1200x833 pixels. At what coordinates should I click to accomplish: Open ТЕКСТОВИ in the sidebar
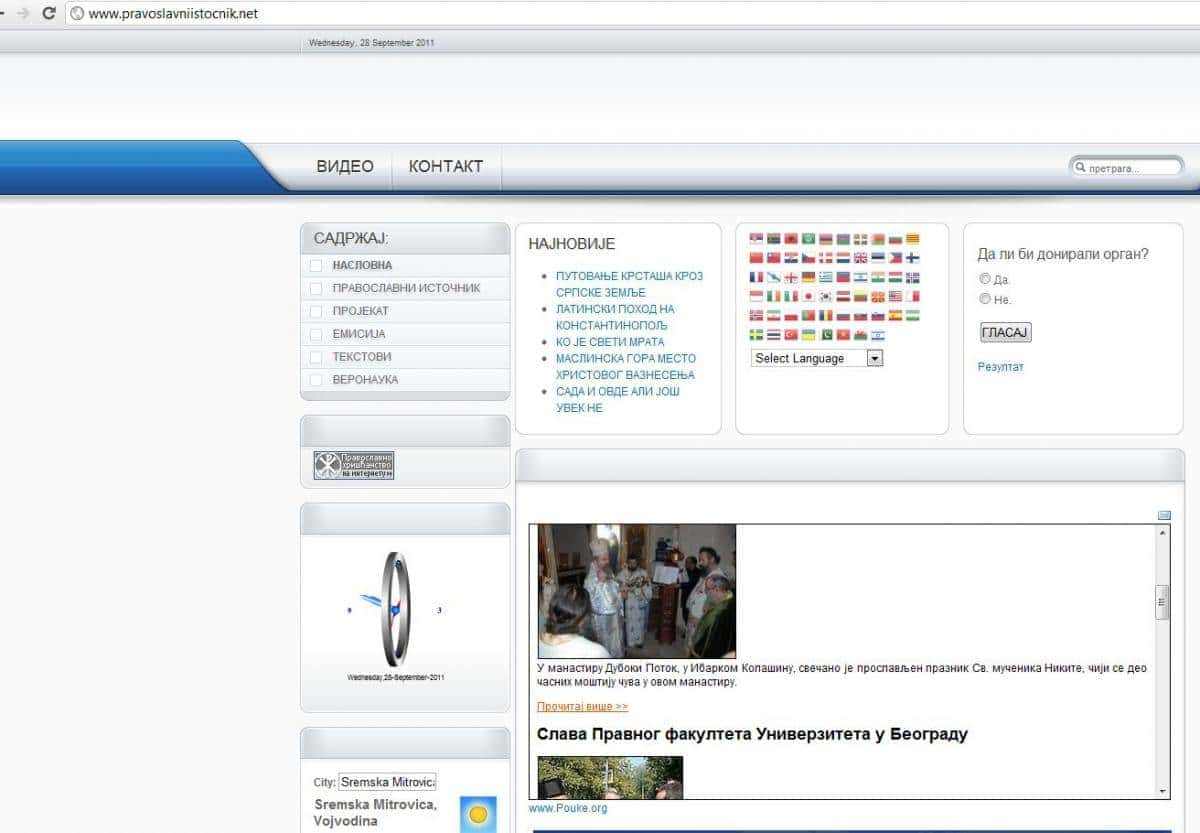(x=362, y=357)
